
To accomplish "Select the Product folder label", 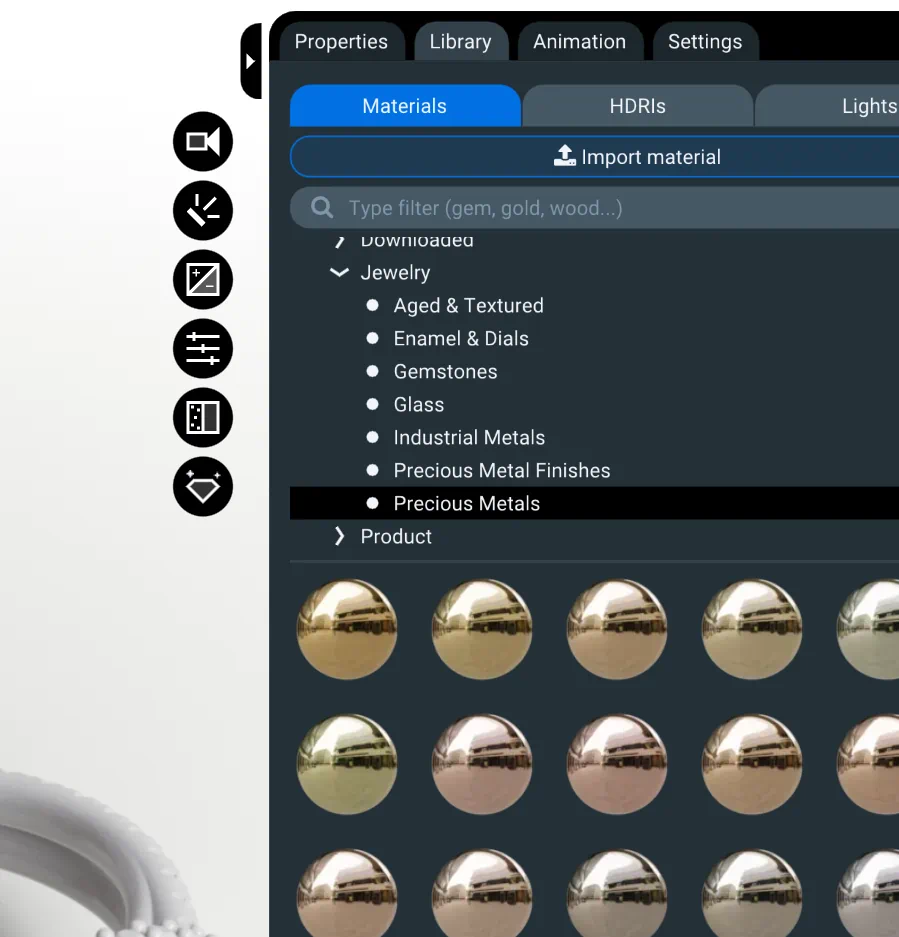I will coord(396,537).
